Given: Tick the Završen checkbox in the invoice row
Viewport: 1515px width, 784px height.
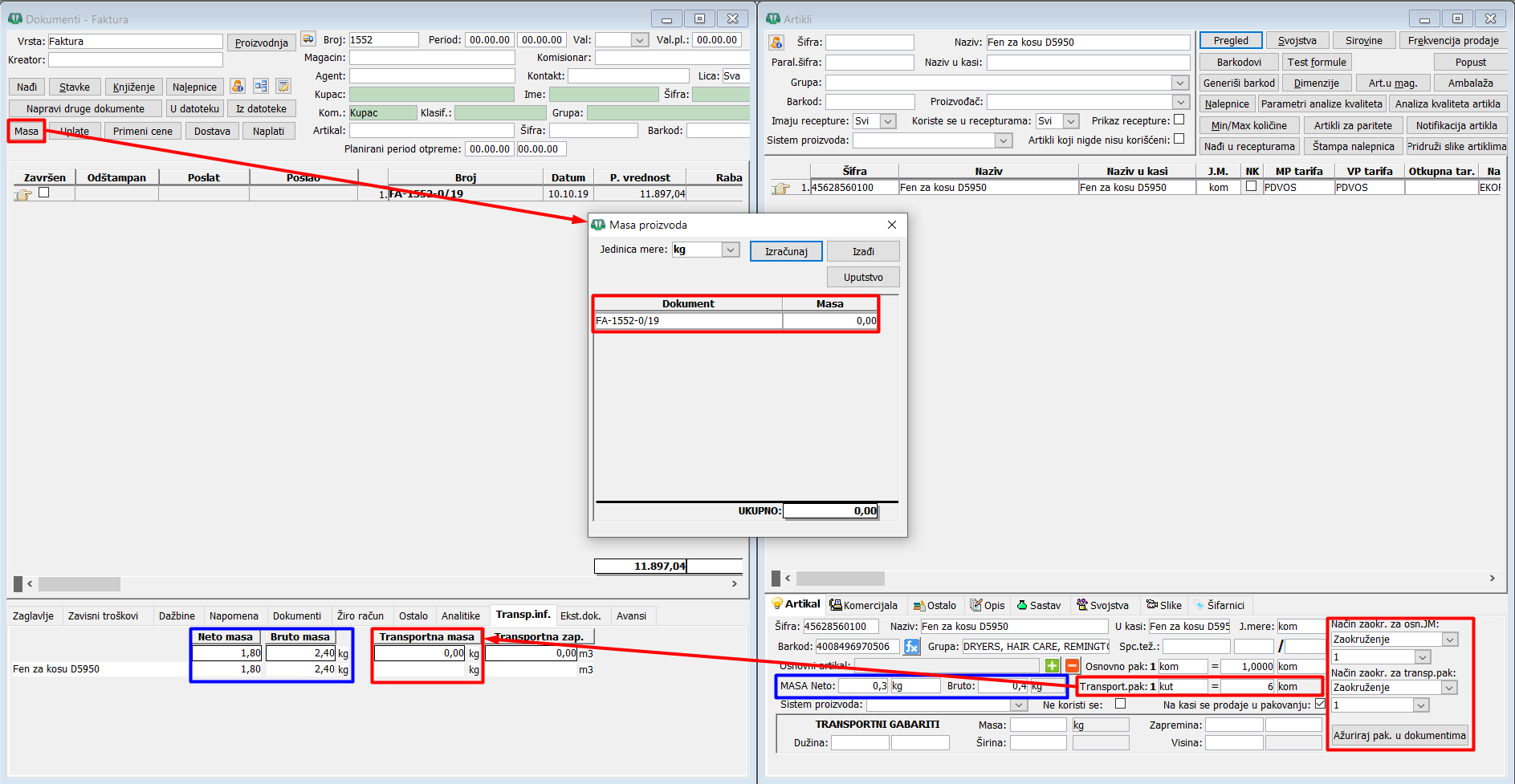Looking at the screenshot, I should coord(44,193).
